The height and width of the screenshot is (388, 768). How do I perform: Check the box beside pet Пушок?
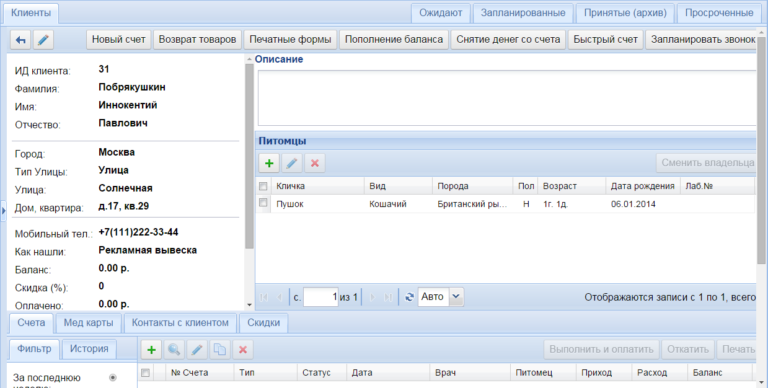(263, 202)
